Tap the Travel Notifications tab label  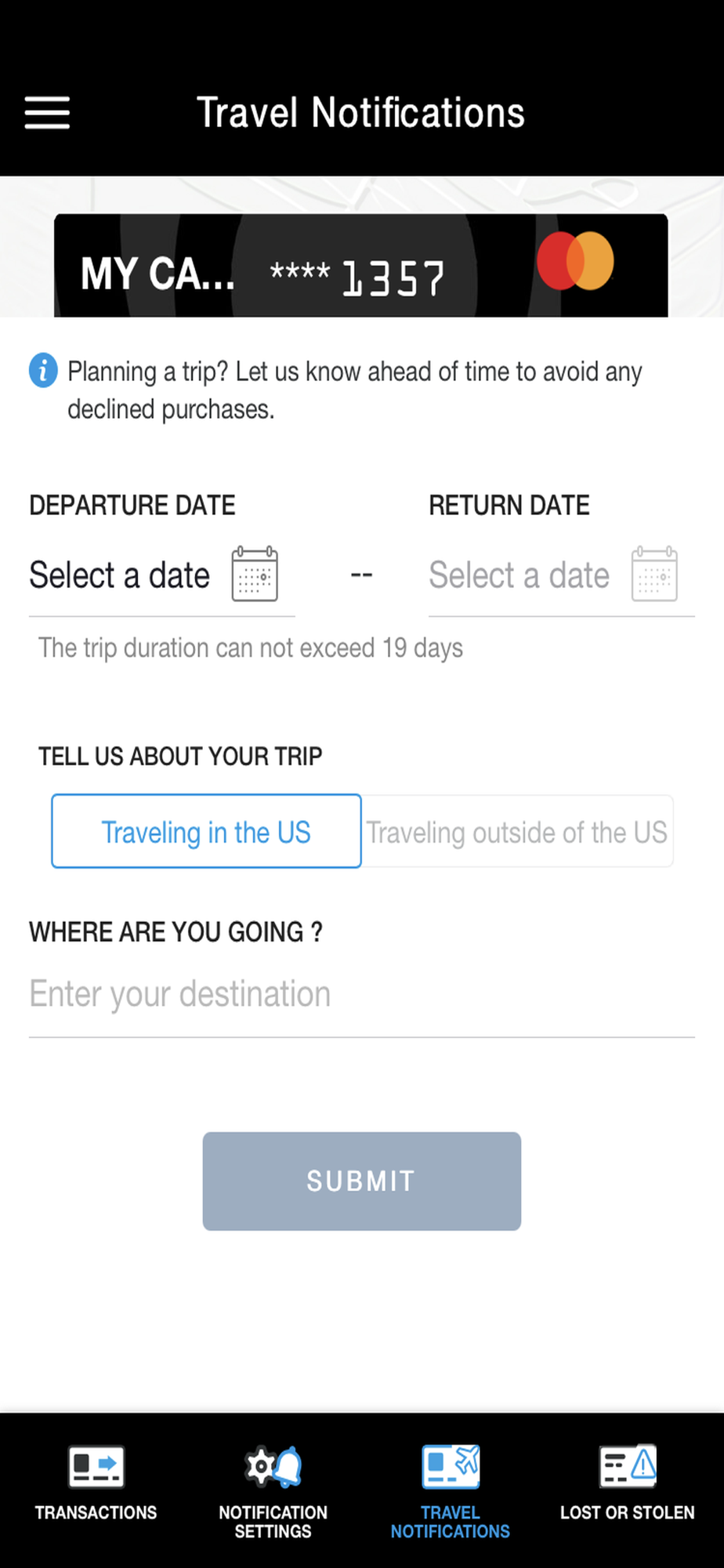coord(451,1522)
